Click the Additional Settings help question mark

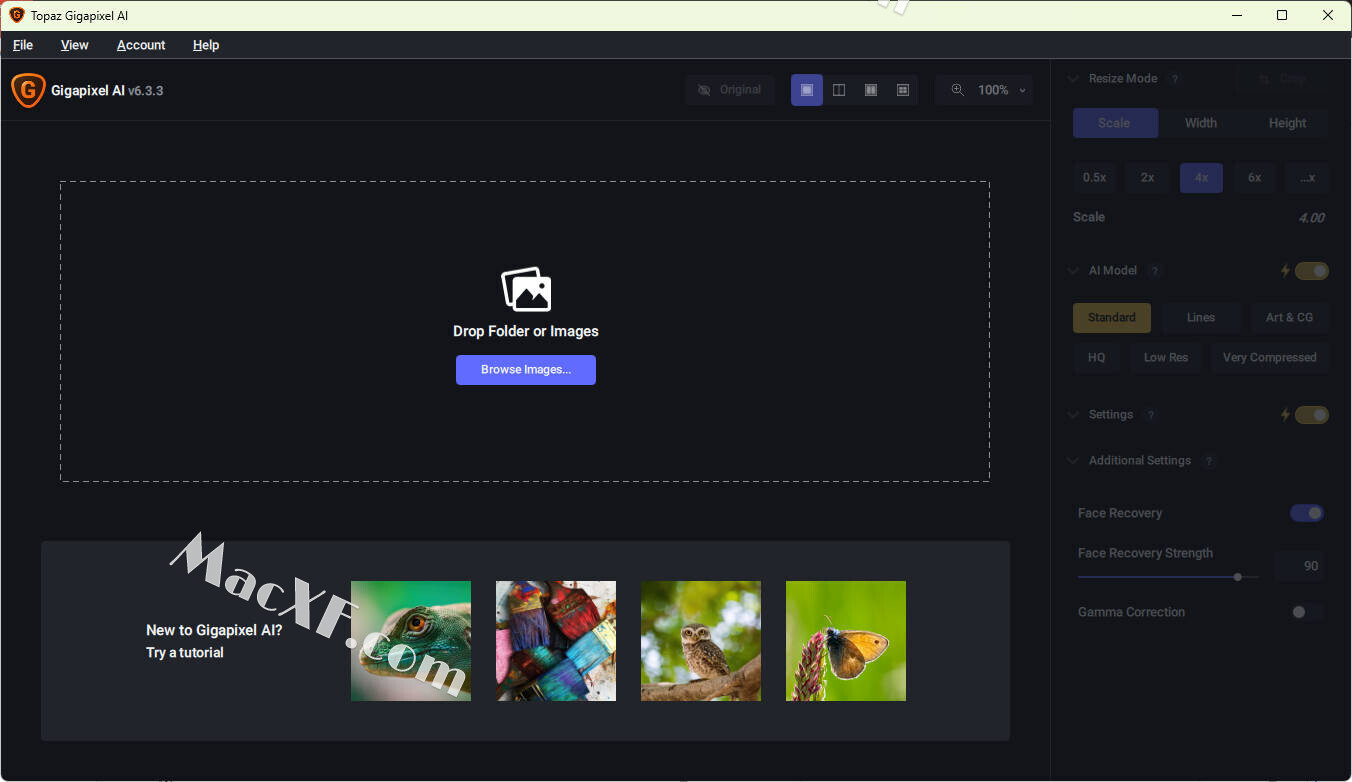point(1209,461)
